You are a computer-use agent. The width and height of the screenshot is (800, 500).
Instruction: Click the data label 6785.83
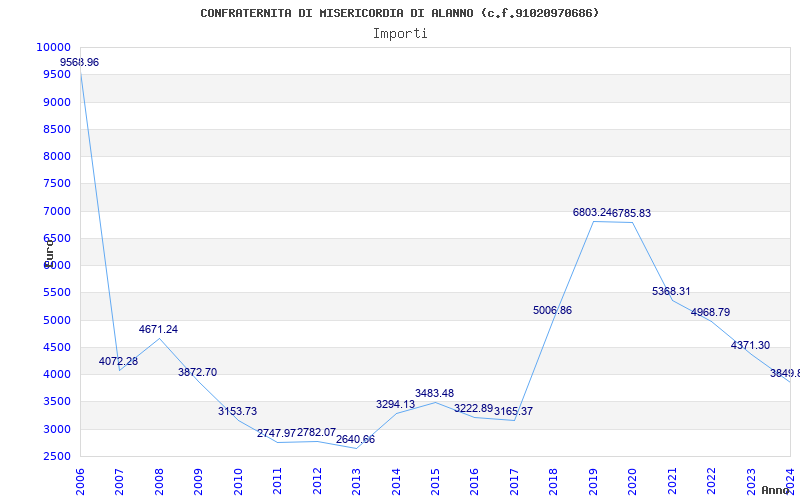coord(632,213)
